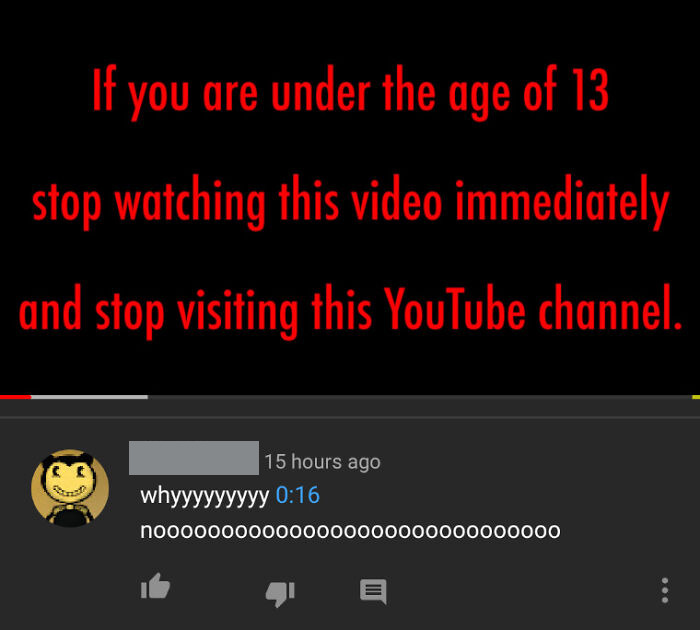The height and width of the screenshot is (630, 700).
Task: Seek within the red played progress segment
Action: [x=15, y=397]
